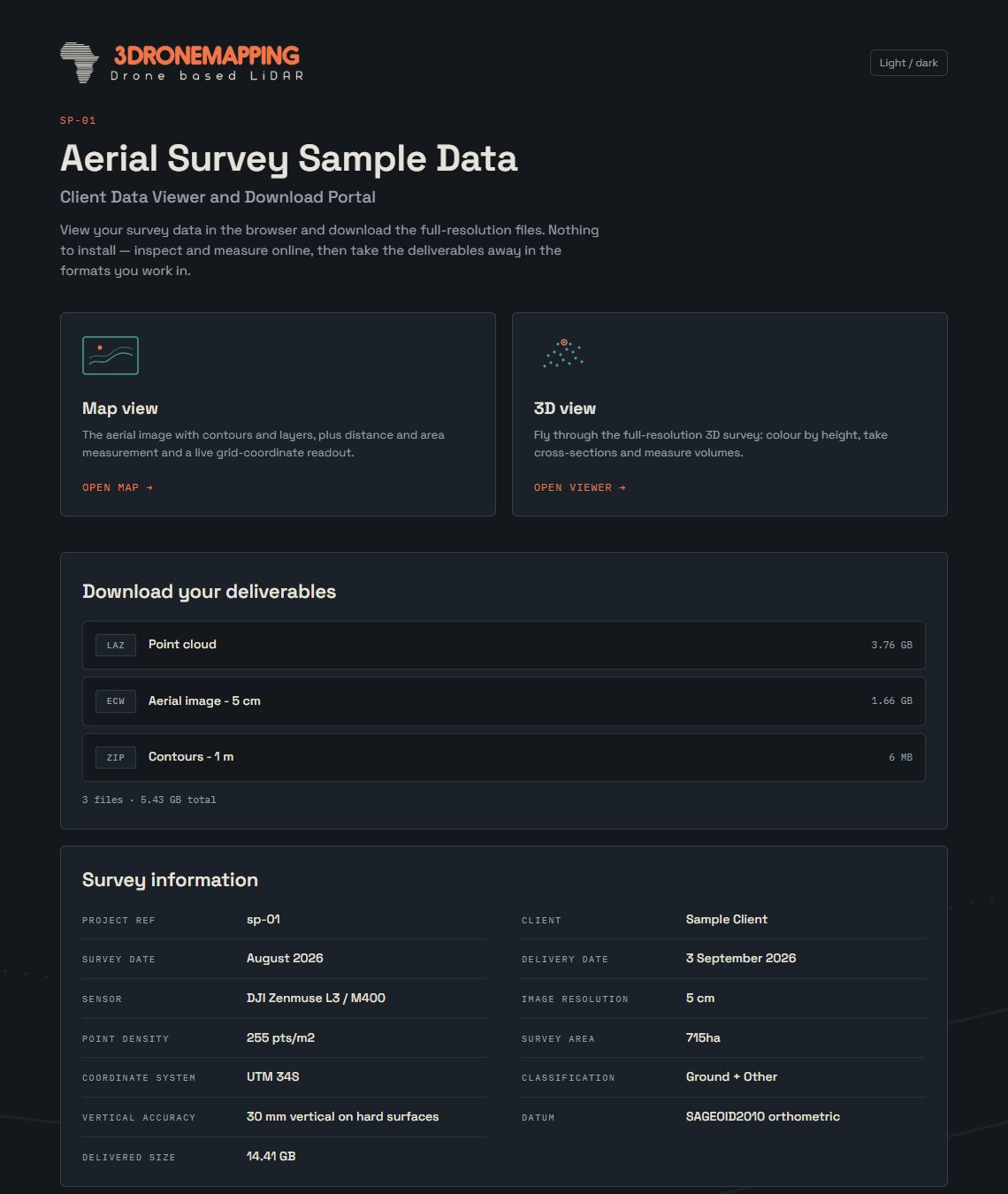
Task: Download the Contours - 1 m file
Action: [504, 757]
